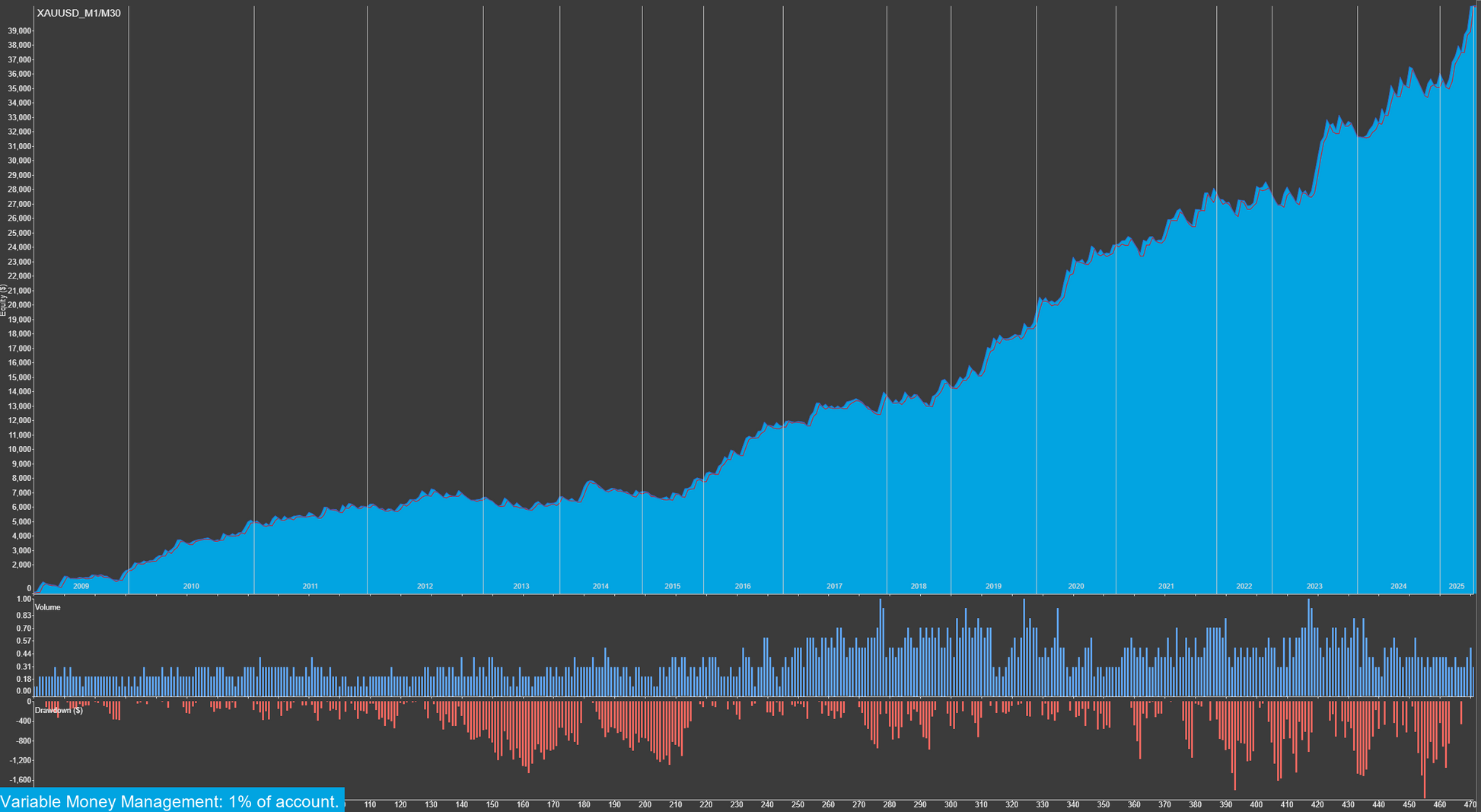Pick the 2016 year label
The height and width of the screenshot is (812, 1481).
coord(743,586)
